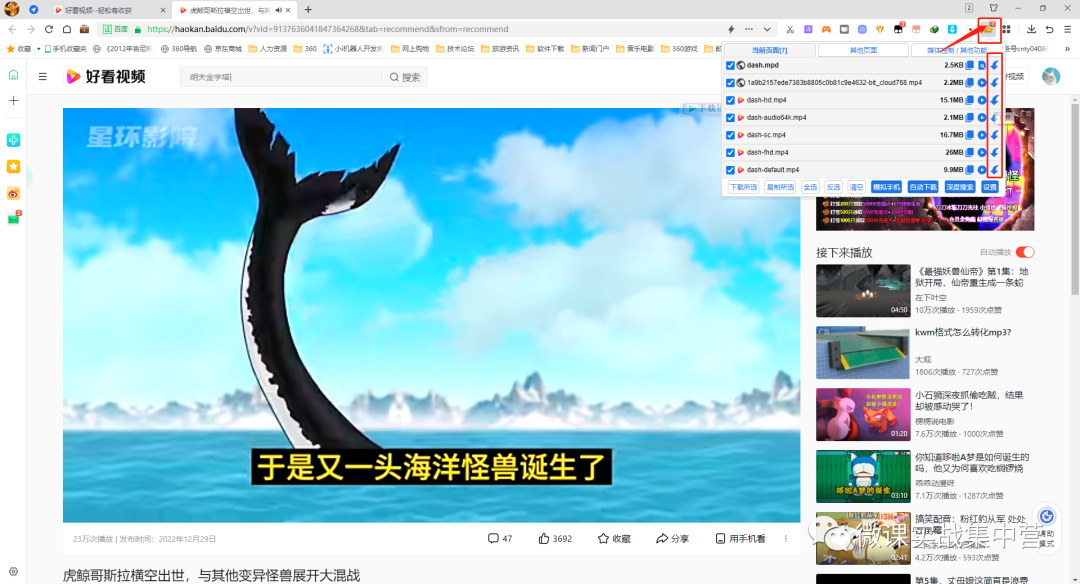Click the 搜索 search button
This screenshot has height=584, width=1080.
tap(405, 77)
